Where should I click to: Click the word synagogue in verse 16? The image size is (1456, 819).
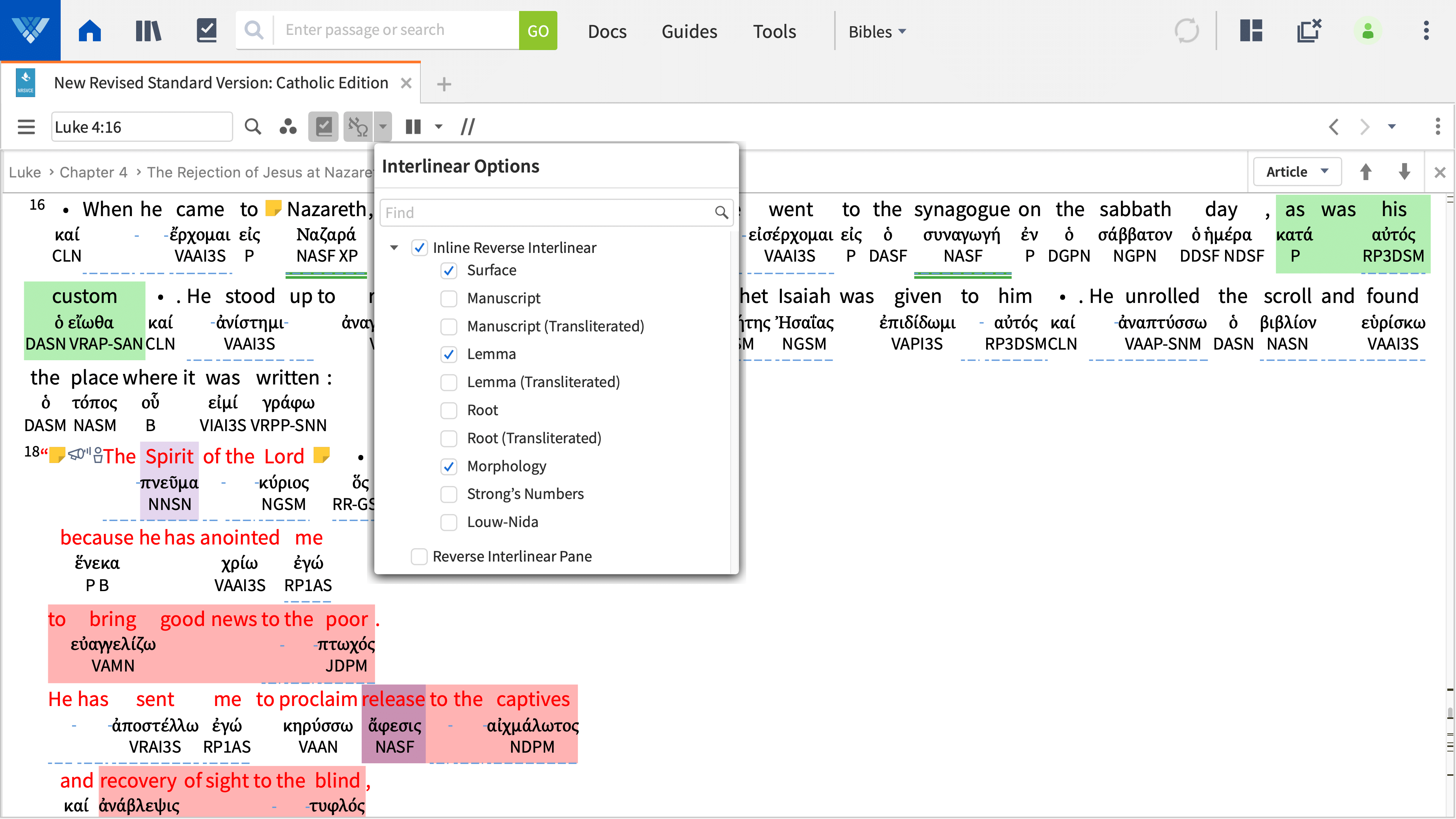point(962,209)
